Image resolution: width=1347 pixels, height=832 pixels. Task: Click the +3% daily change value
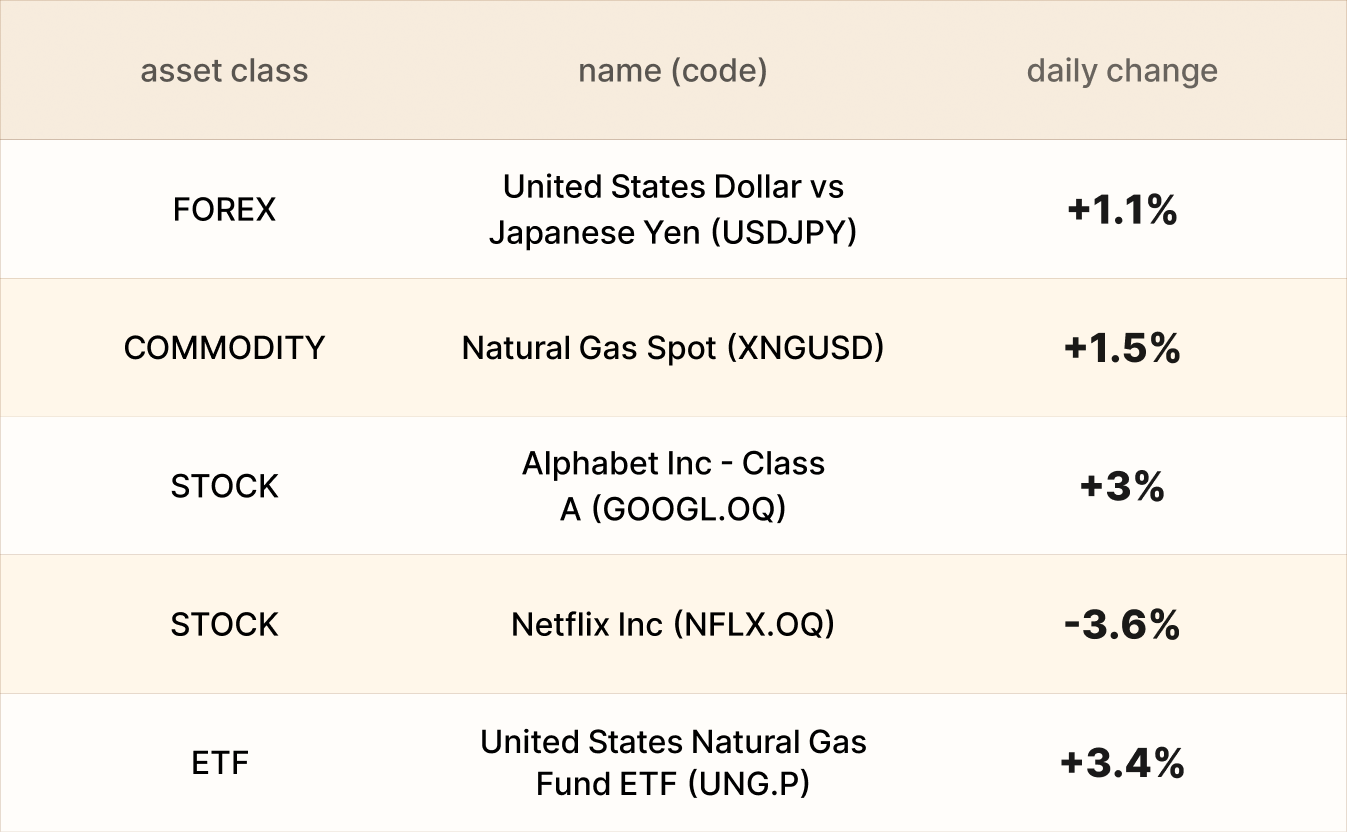(1122, 486)
